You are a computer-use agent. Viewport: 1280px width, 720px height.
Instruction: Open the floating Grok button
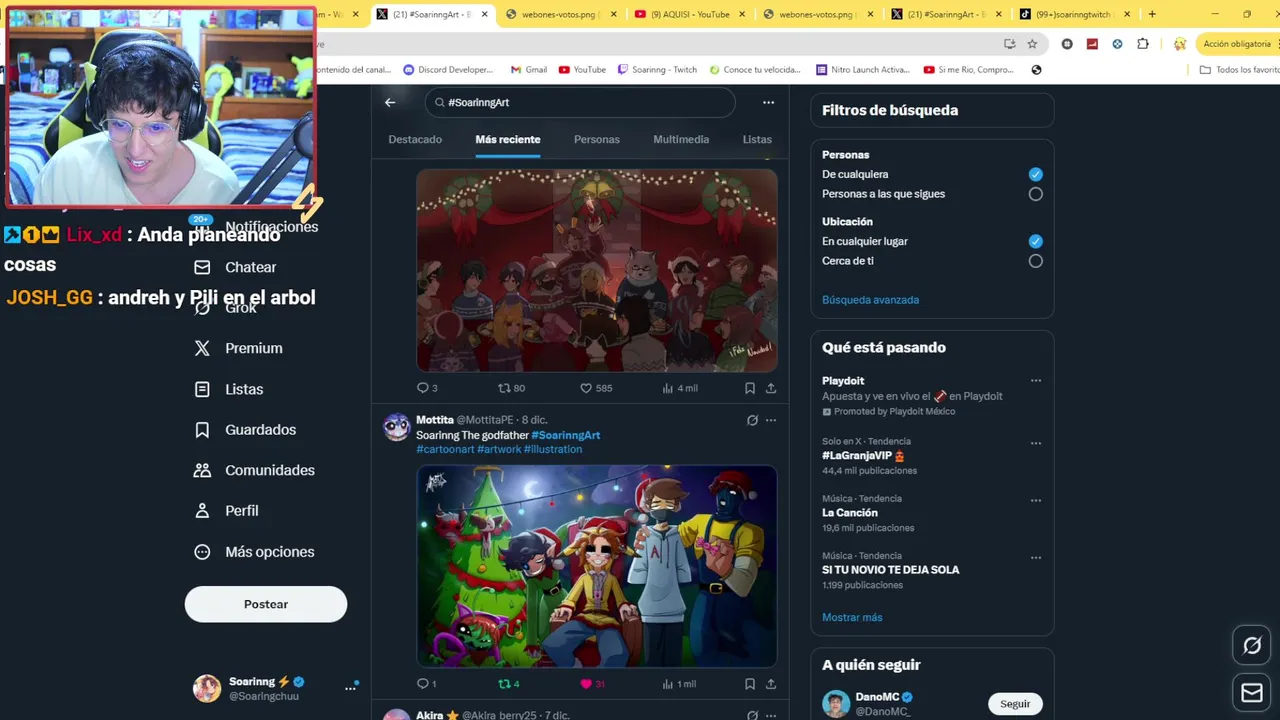click(x=1252, y=646)
